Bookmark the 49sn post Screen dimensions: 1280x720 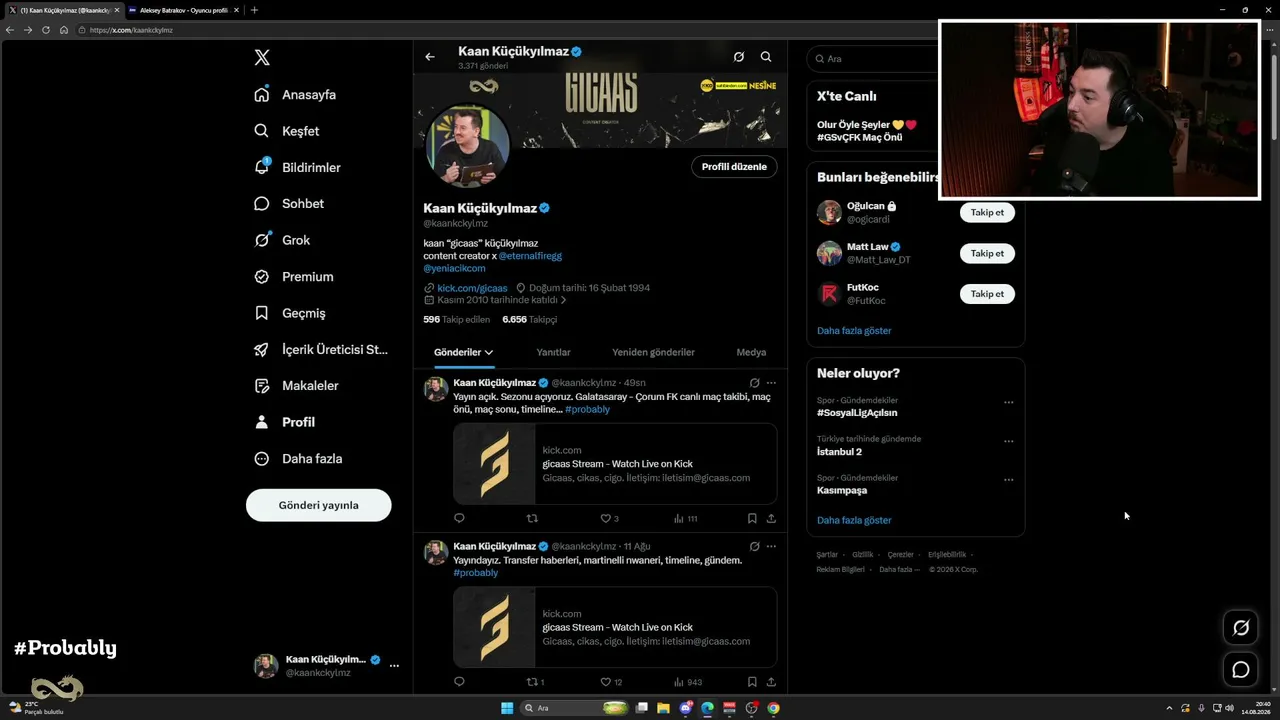[752, 518]
